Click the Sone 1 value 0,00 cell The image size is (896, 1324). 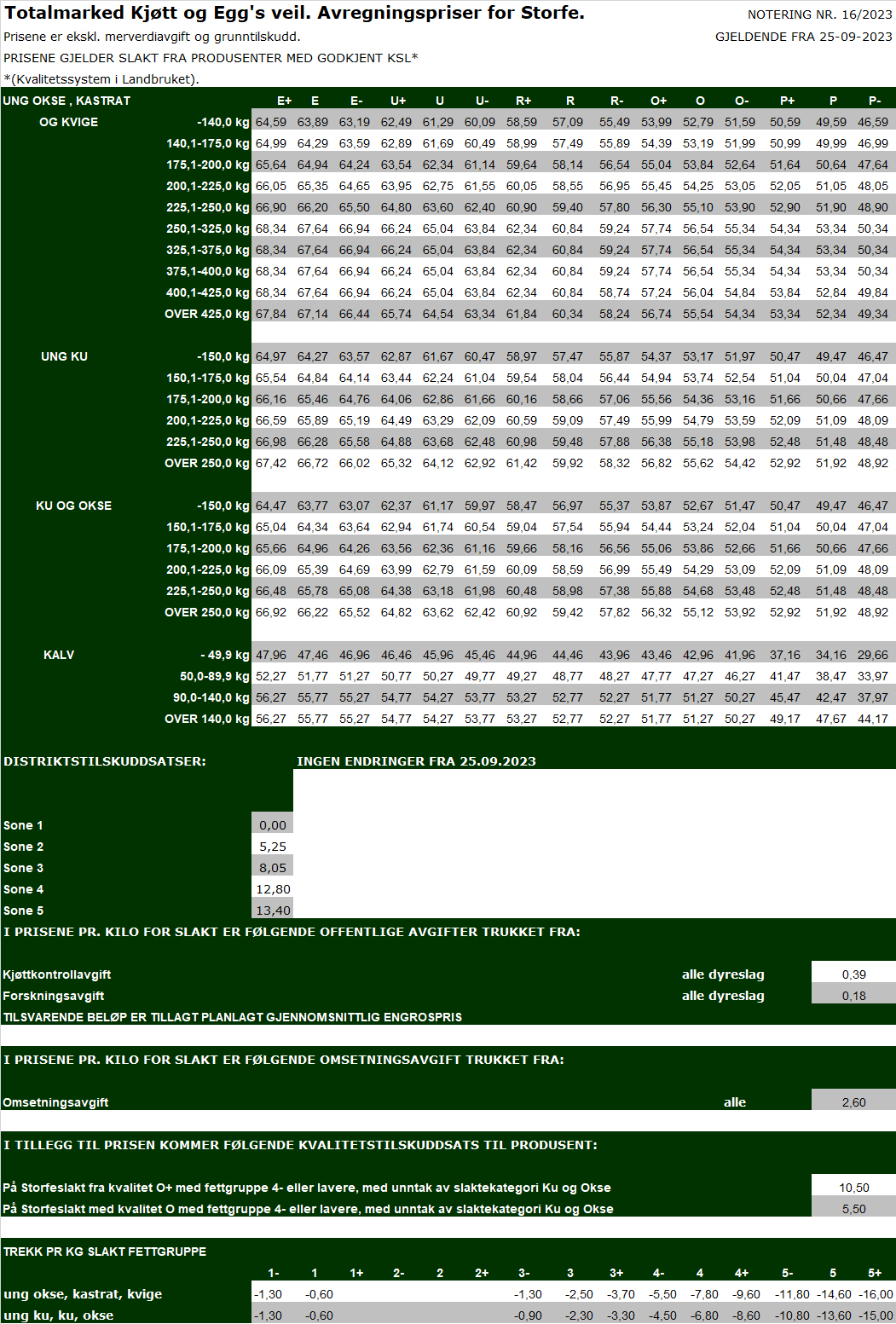(x=273, y=825)
